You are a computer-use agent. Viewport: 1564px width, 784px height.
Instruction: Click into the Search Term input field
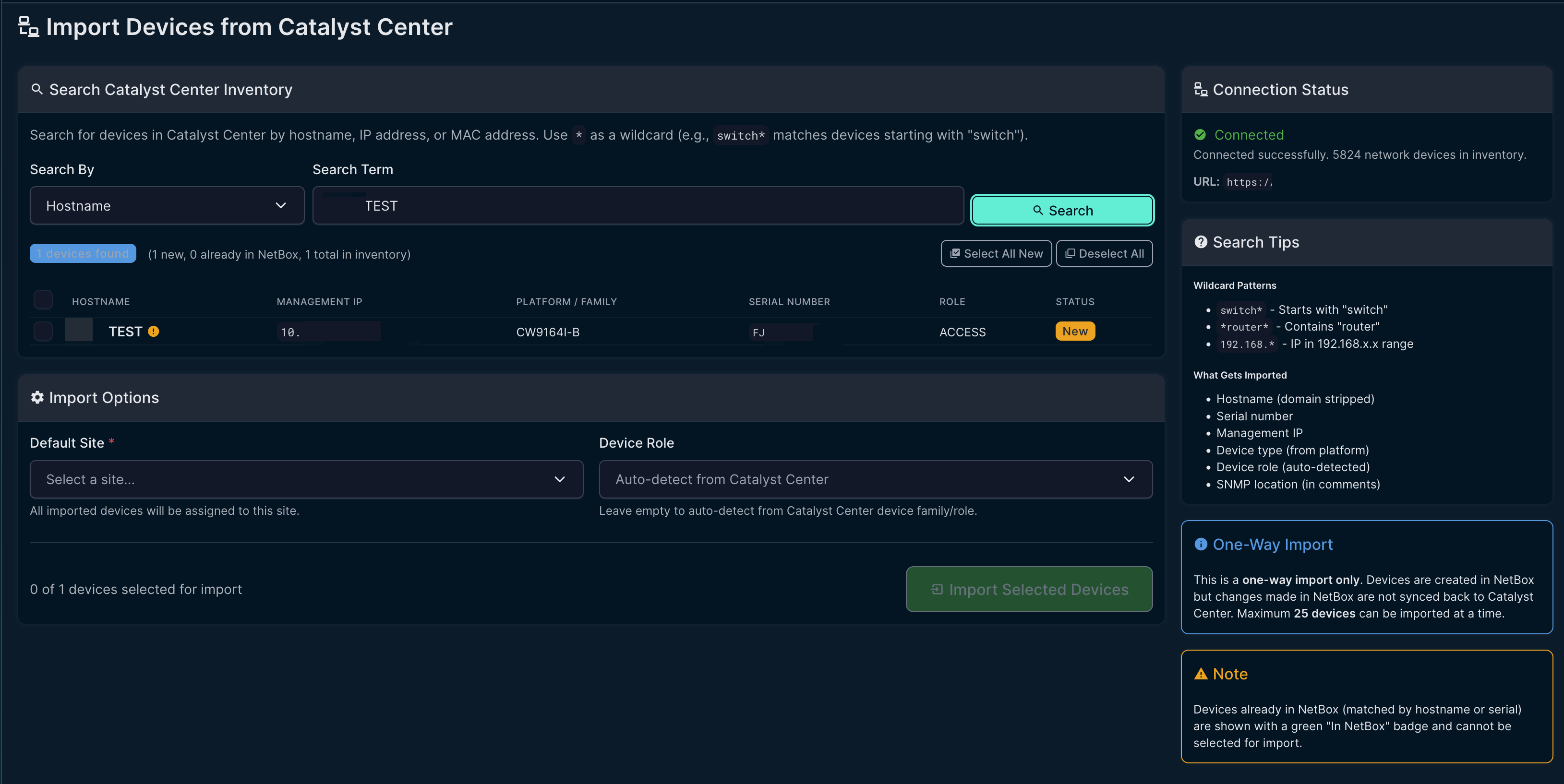click(x=638, y=206)
